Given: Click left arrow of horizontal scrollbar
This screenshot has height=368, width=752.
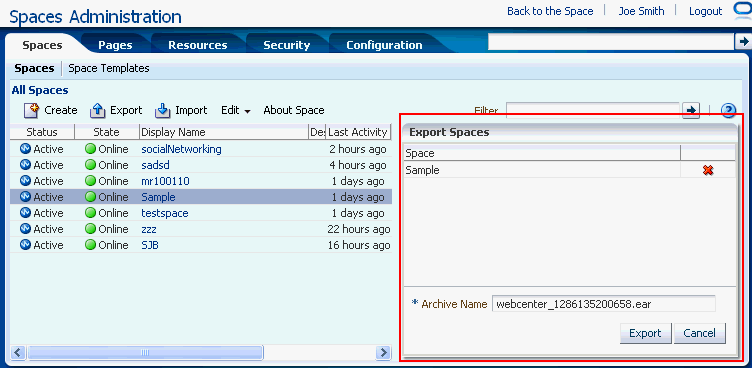Looking at the screenshot, I should (18, 353).
